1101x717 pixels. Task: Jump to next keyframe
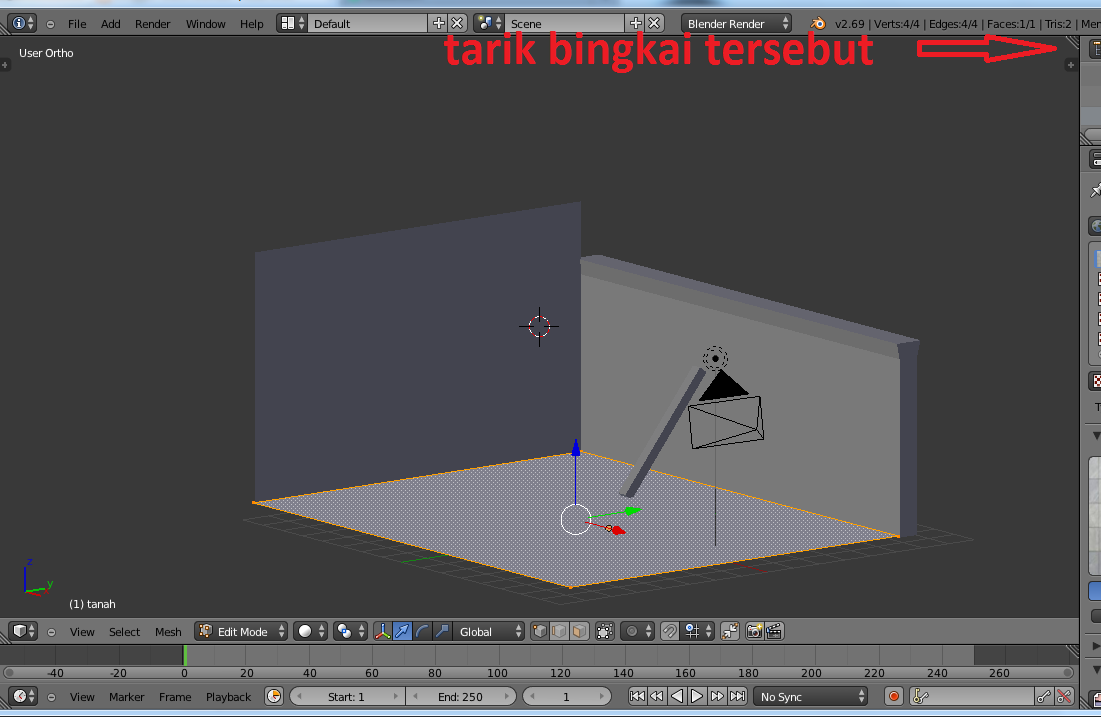(717, 696)
